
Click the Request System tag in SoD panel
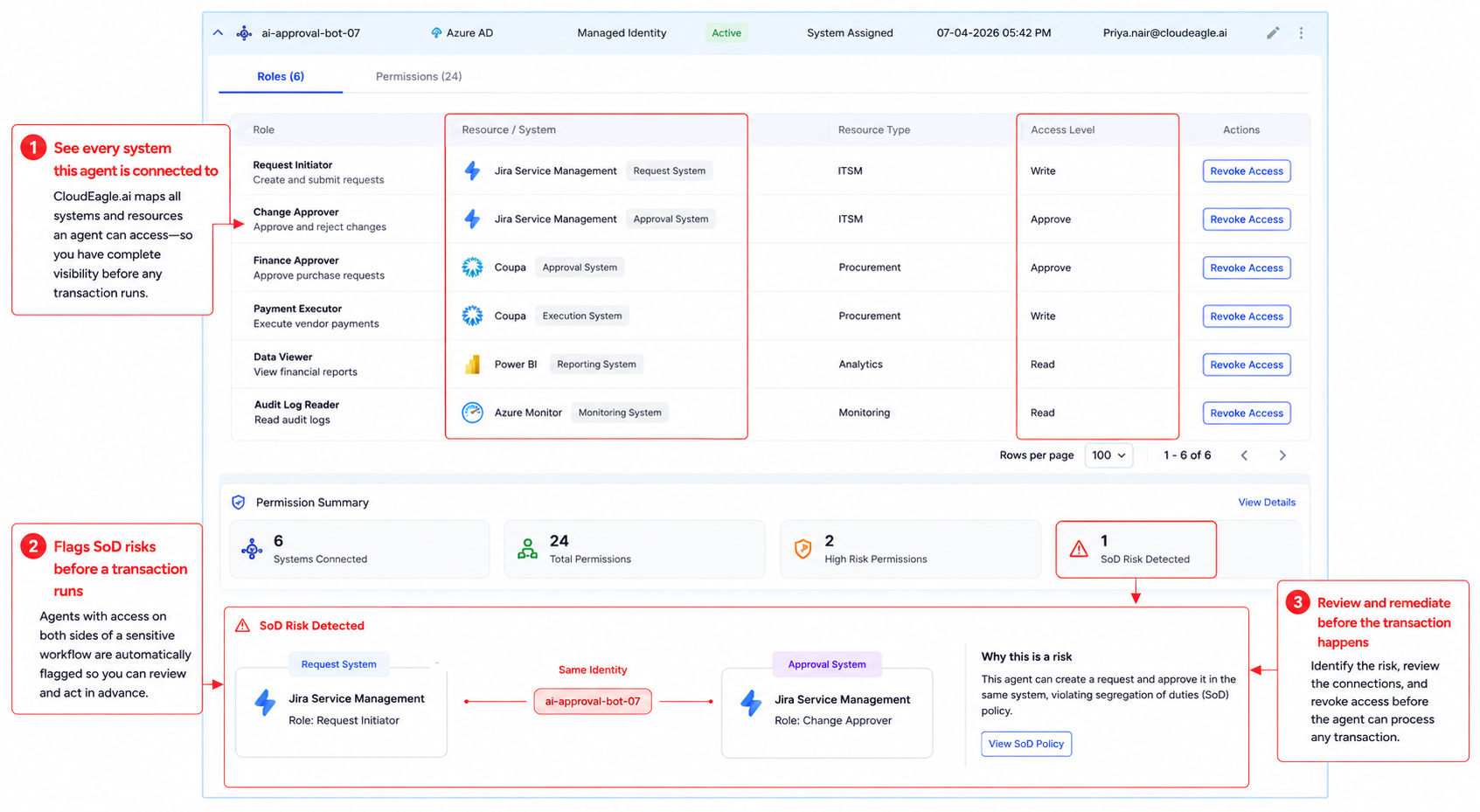339,664
